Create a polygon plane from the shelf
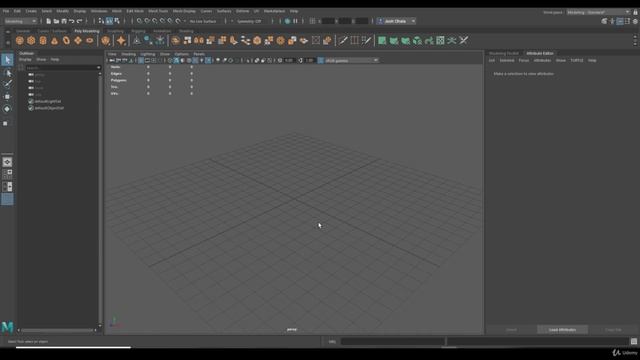Image resolution: width=640 pixels, height=360 pixels. [78, 40]
